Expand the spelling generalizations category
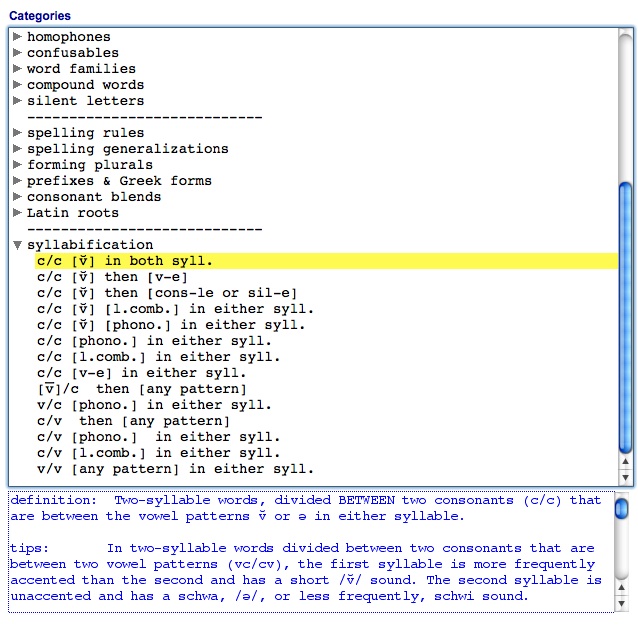This screenshot has width=638, height=625. tap(17, 149)
